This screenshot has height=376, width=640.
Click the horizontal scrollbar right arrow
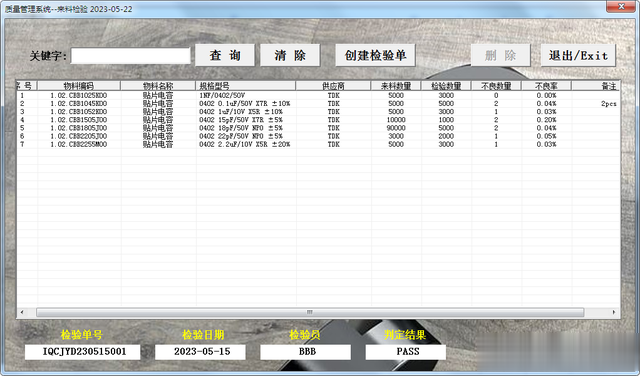point(614,312)
